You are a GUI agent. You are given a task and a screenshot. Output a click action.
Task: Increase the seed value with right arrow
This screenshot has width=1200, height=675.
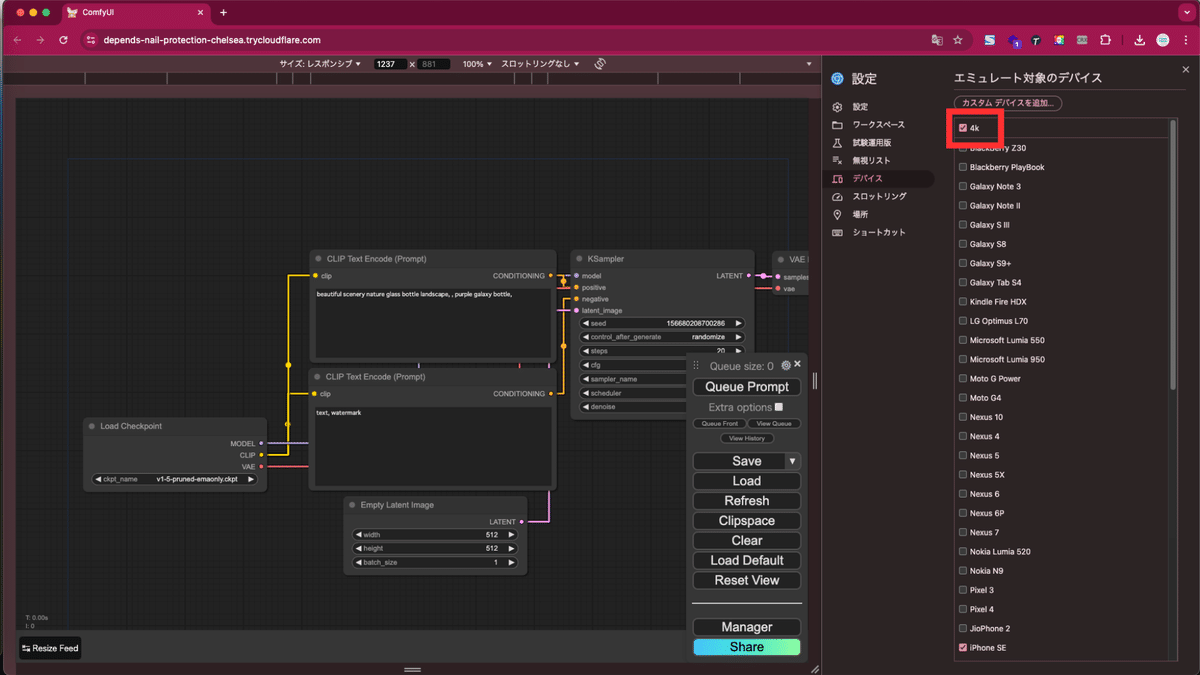pos(739,323)
